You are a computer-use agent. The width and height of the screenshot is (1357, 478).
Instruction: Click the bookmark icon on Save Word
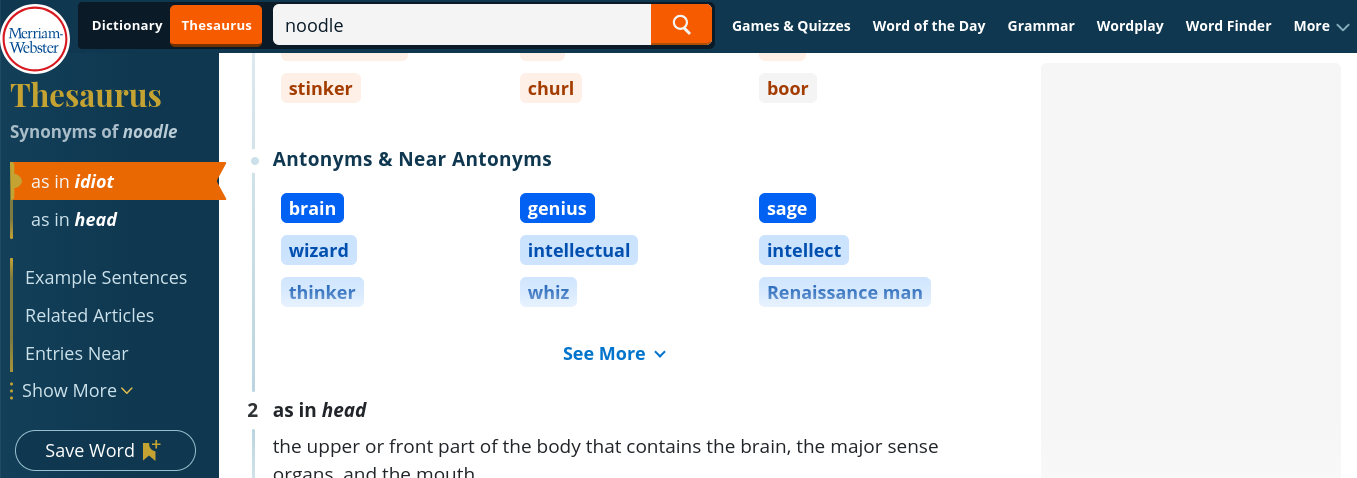[x=151, y=450]
